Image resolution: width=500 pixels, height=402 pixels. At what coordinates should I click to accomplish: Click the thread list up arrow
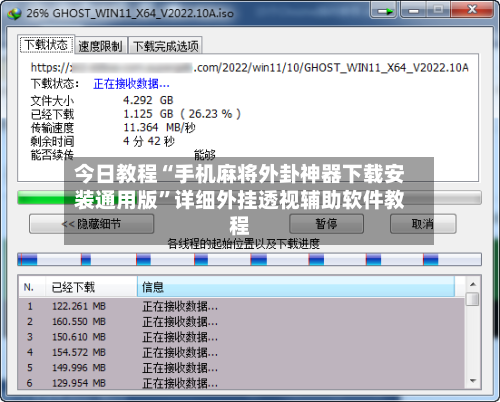pos(473,284)
